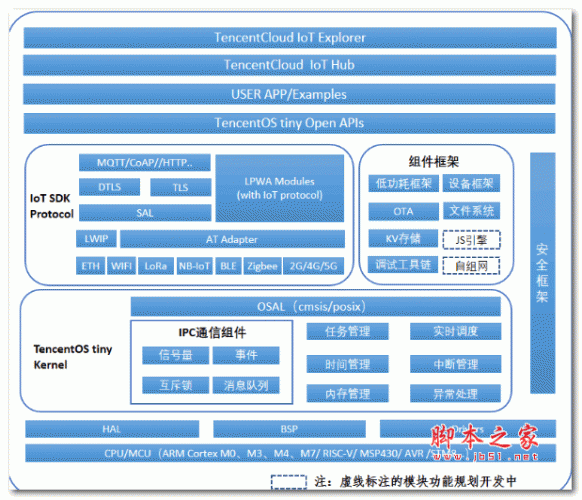Select the 调试工具链 block

click(403, 265)
